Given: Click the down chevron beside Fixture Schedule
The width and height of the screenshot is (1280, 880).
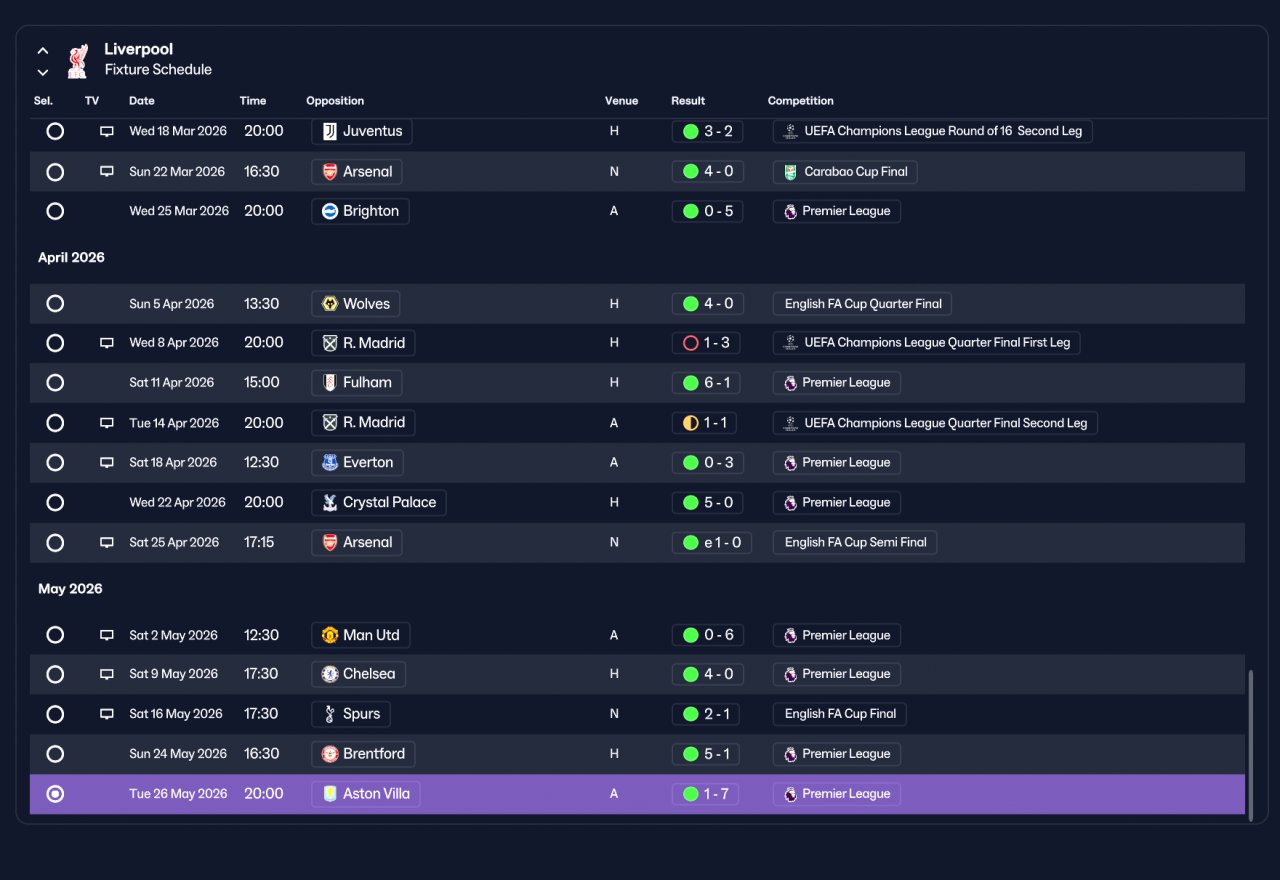Looking at the screenshot, I should pyautogui.click(x=43, y=72).
